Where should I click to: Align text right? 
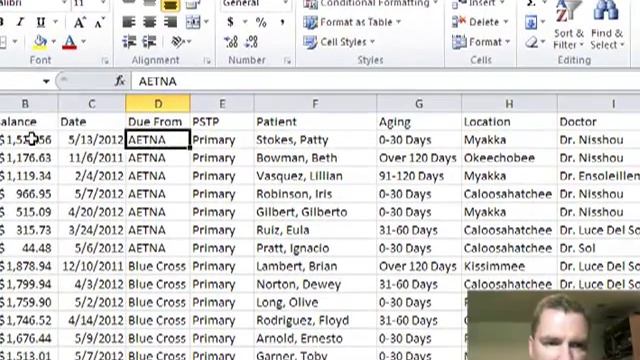coord(171,22)
